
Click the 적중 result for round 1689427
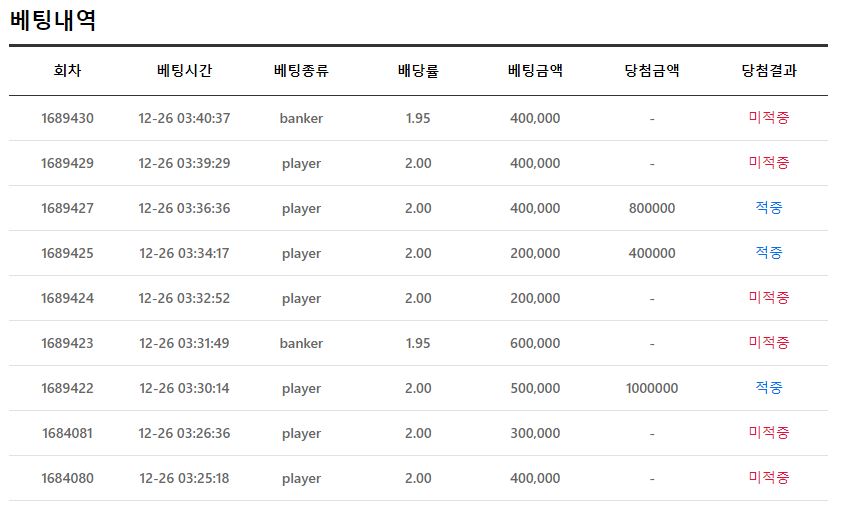point(769,208)
